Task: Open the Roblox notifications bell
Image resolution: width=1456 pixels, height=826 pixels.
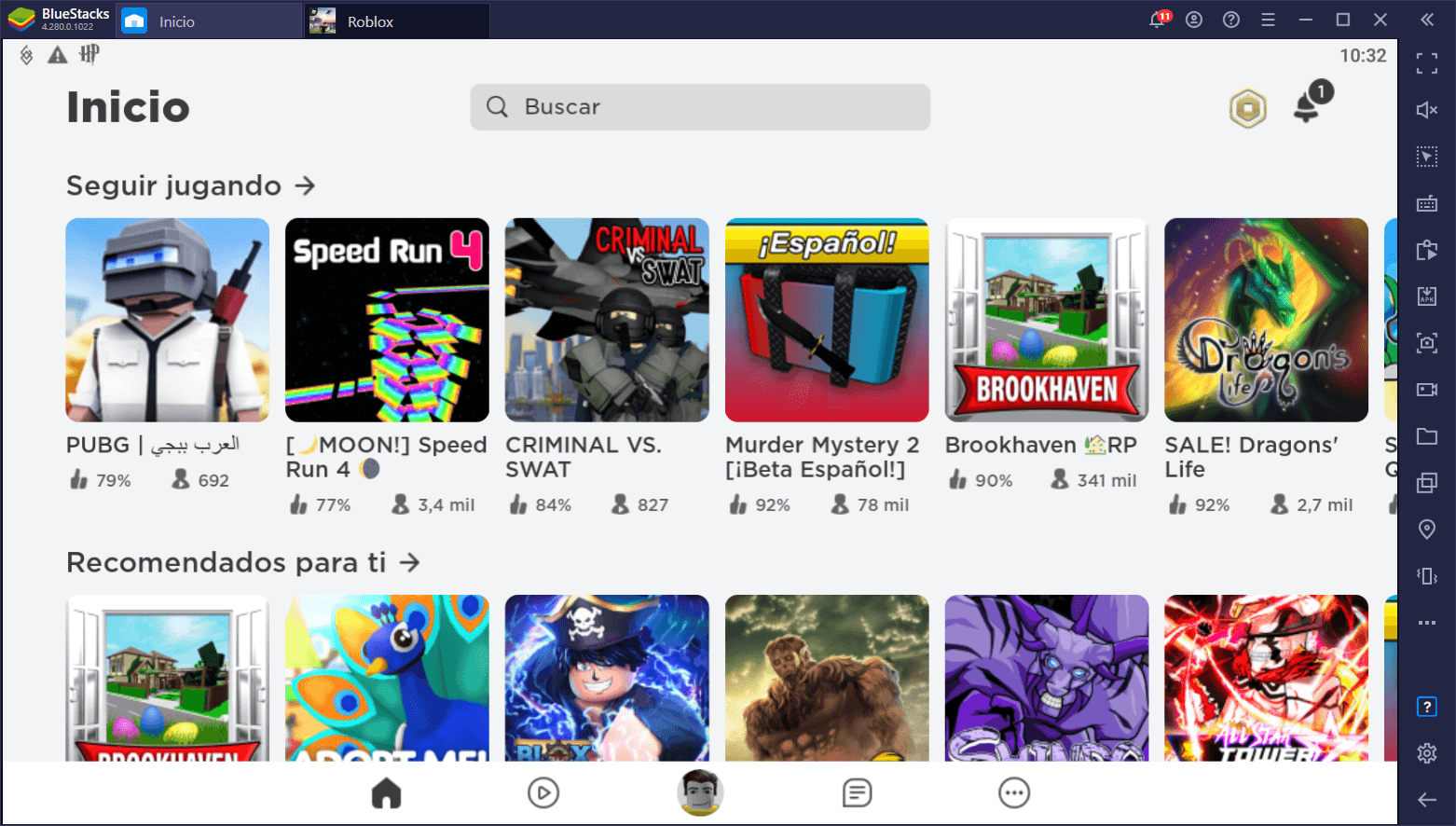Action: [x=1307, y=108]
